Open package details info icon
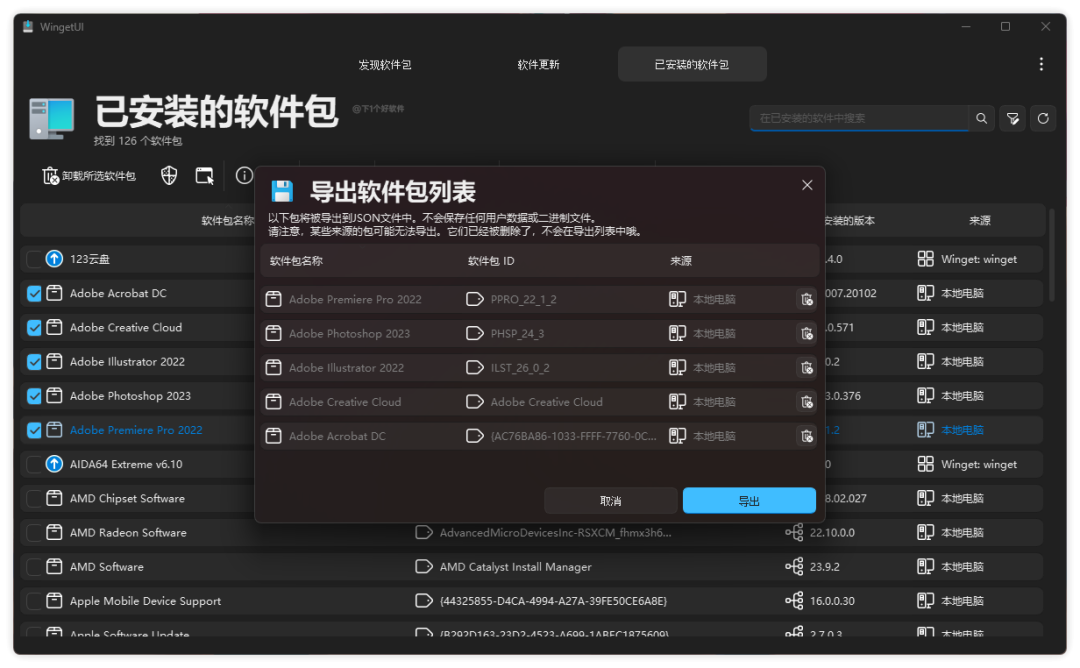This screenshot has height=668, width=1080. point(244,176)
